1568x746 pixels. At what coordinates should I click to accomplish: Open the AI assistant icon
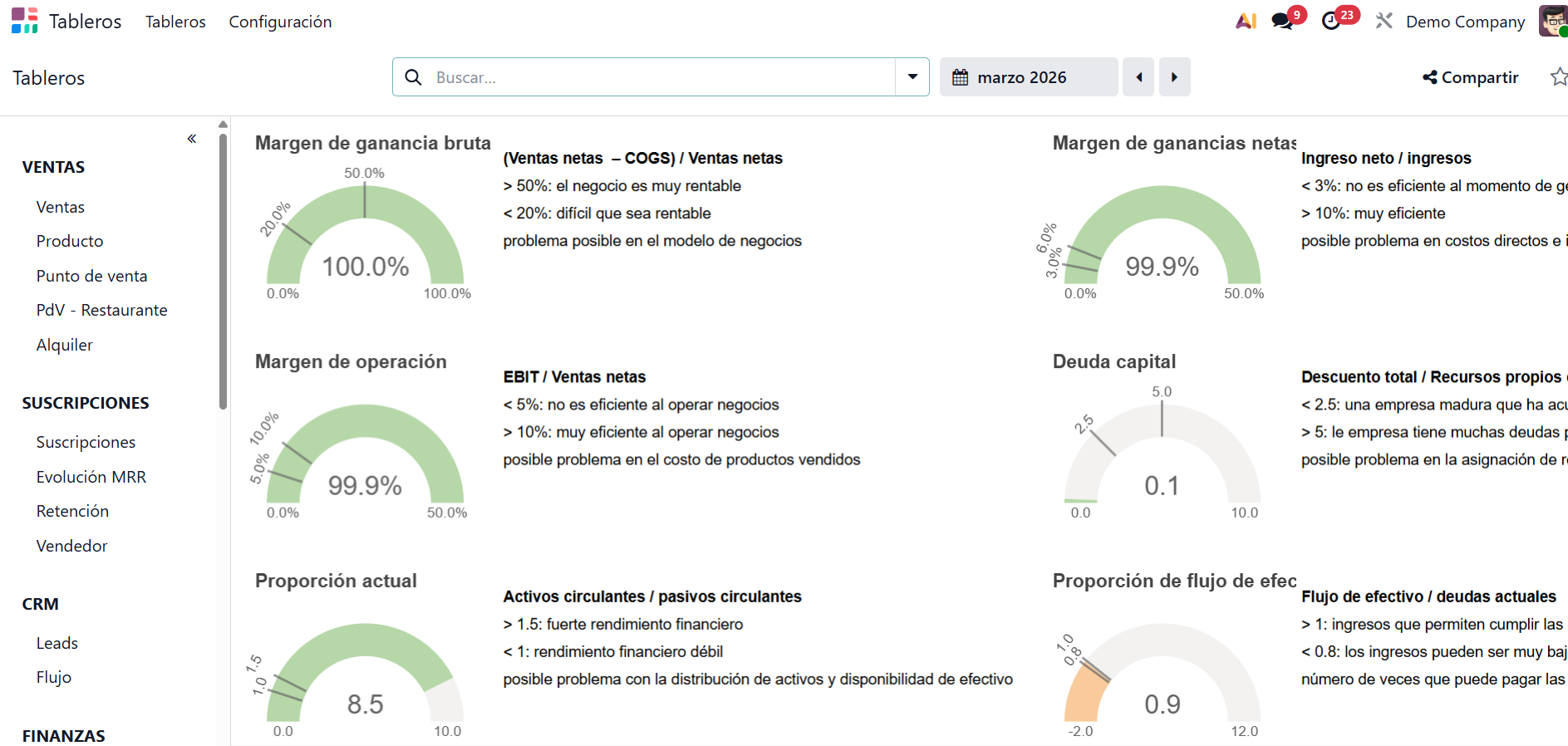click(x=1246, y=22)
